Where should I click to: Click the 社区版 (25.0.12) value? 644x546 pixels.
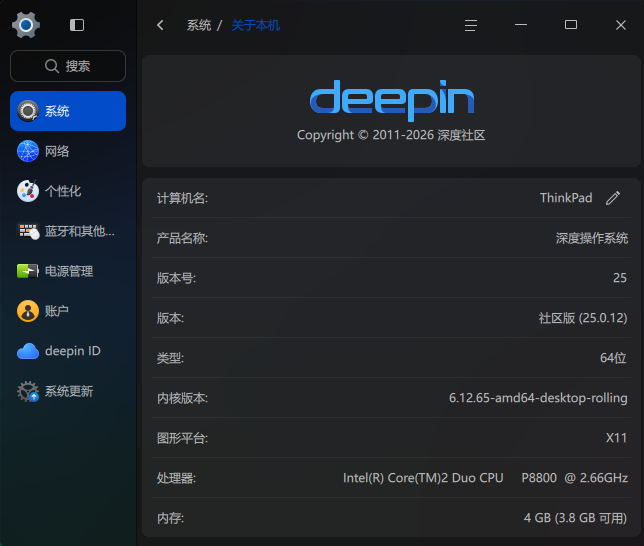pos(583,318)
